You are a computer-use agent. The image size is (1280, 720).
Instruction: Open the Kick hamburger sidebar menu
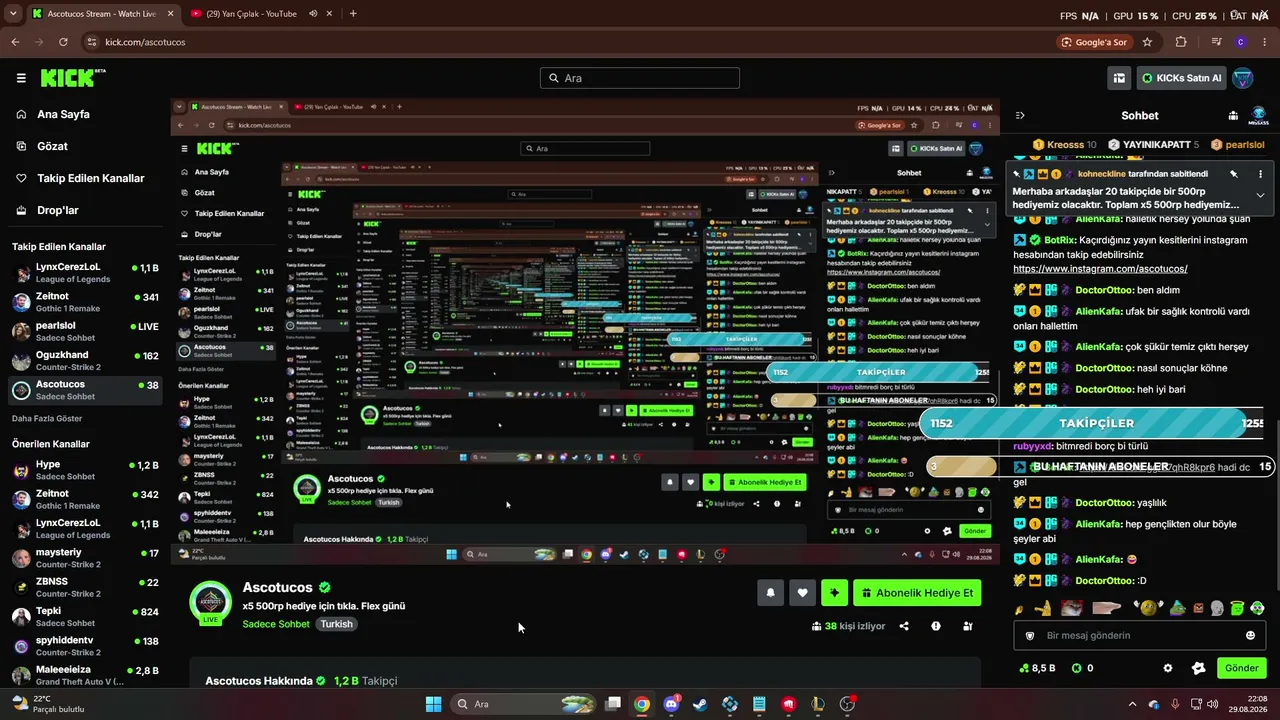pyautogui.click(x=21, y=78)
